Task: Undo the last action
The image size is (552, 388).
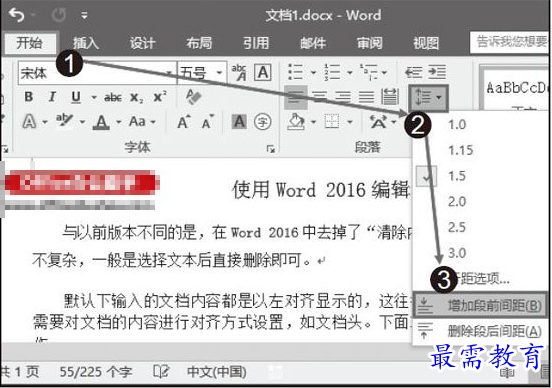Action: (17, 15)
